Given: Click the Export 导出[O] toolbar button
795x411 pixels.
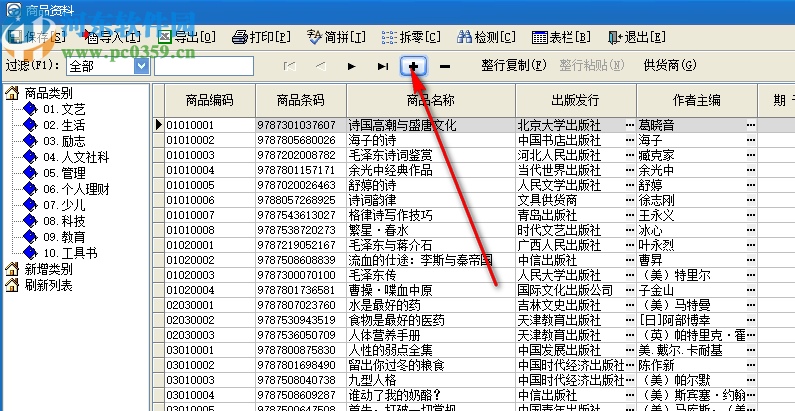Looking at the screenshot, I should tap(187, 37).
